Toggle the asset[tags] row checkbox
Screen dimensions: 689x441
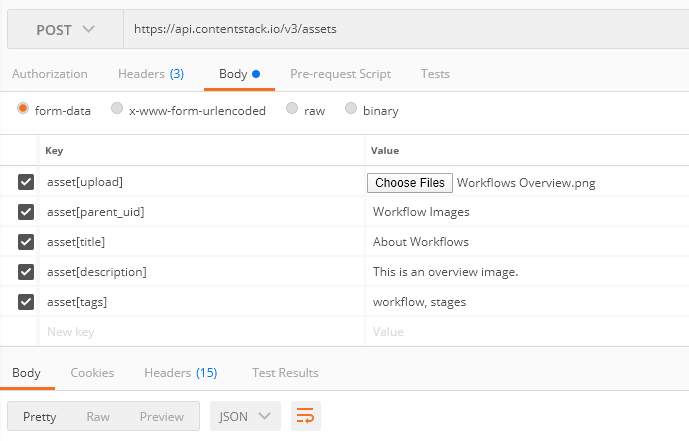tap(26, 302)
